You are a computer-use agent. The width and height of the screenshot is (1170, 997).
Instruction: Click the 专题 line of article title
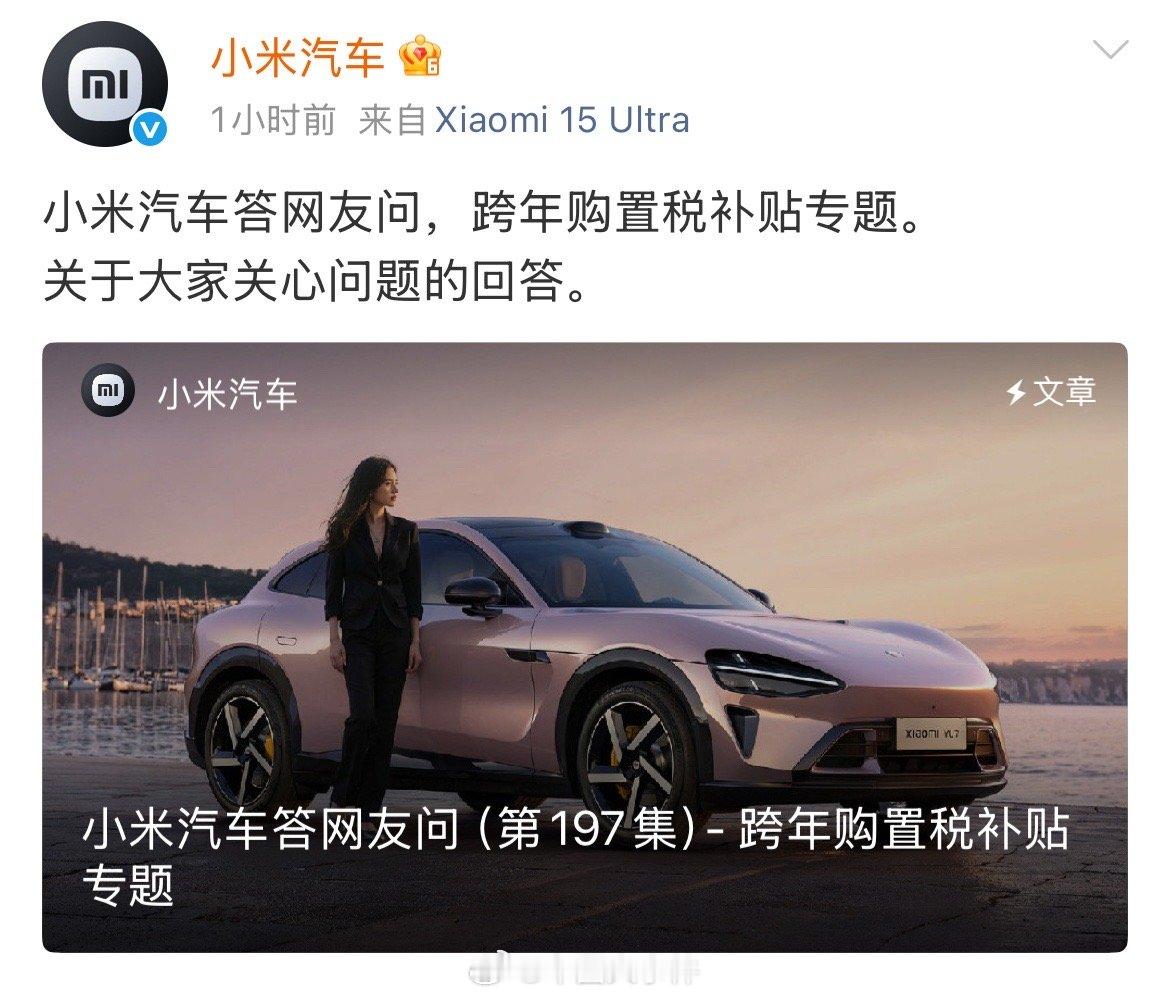coord(128,885)
